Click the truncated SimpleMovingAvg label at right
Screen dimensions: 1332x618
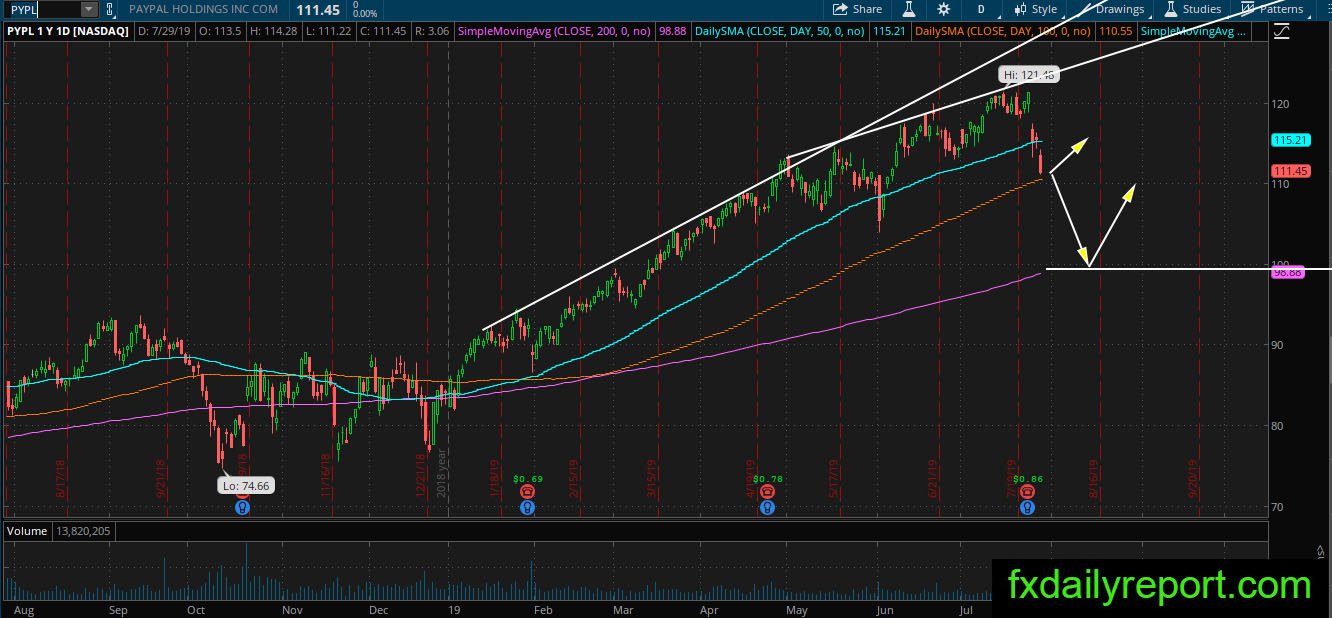pos(1194,32)
